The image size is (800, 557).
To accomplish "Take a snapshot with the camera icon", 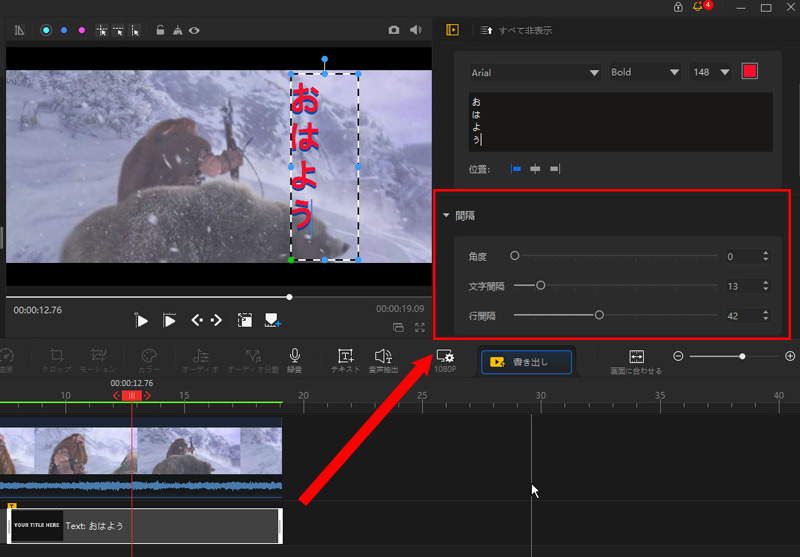I will [394, 30].
